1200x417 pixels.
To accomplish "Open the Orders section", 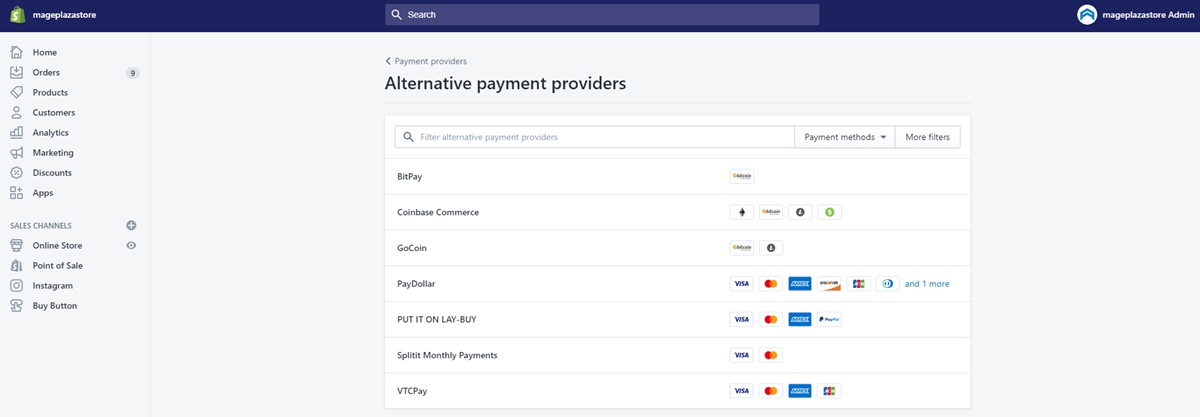I will [46, 72].
